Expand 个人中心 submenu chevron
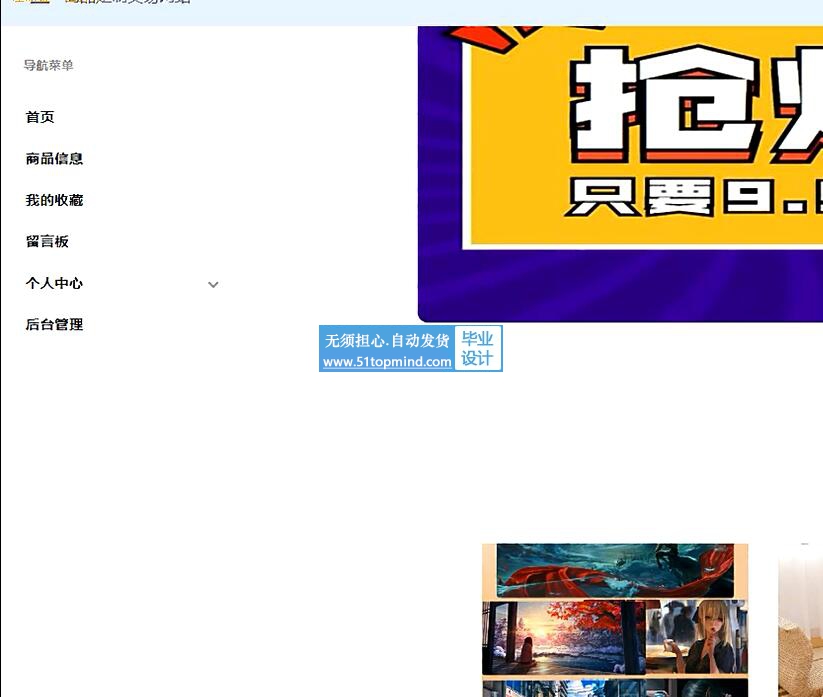The height and width of the screenshot is (697, 823). [213, 284]
